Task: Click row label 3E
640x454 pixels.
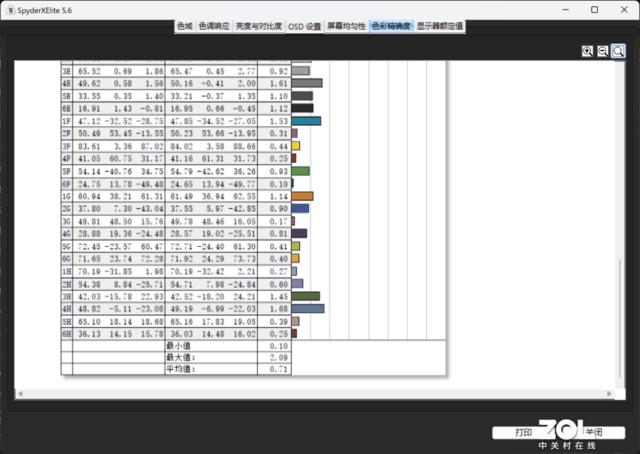Action: [x=67, y=71]
